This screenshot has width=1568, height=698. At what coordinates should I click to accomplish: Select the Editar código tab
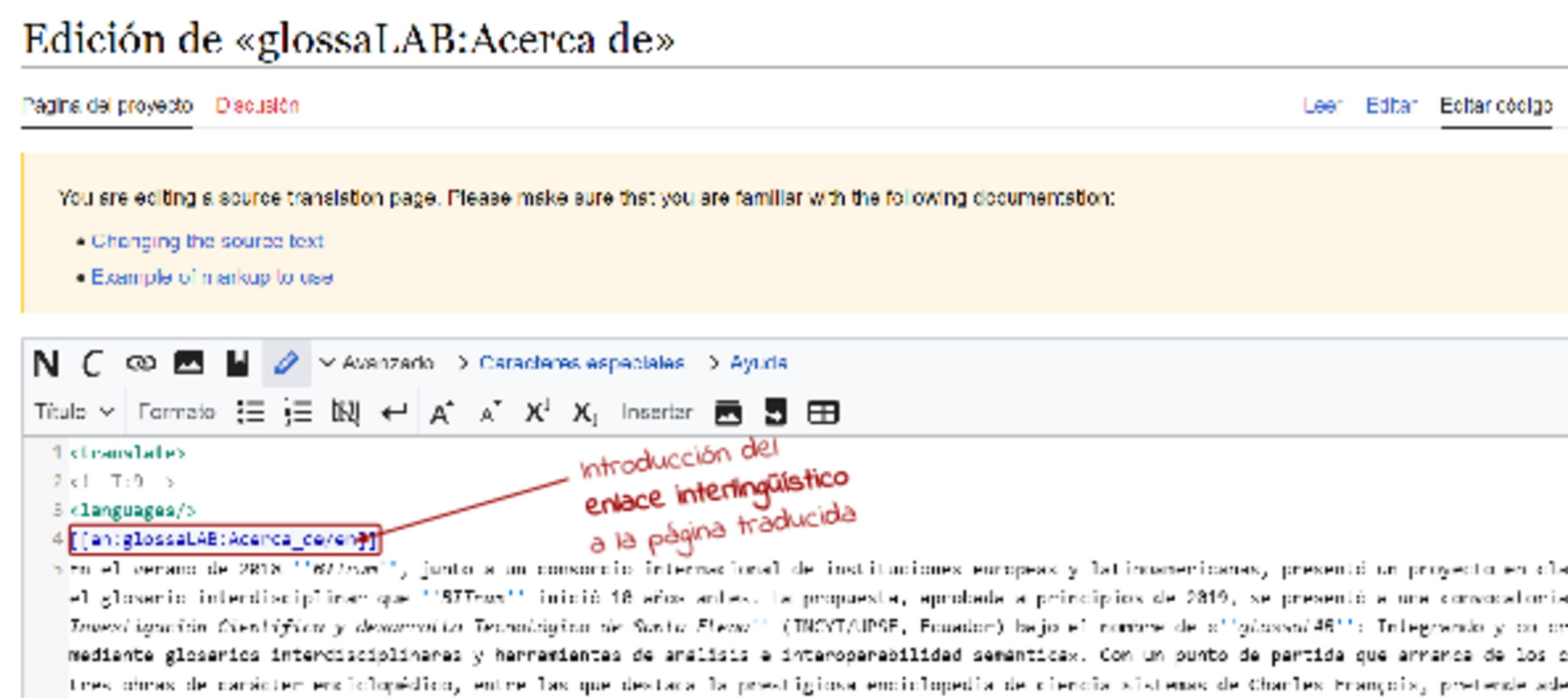pos(1496,106)
